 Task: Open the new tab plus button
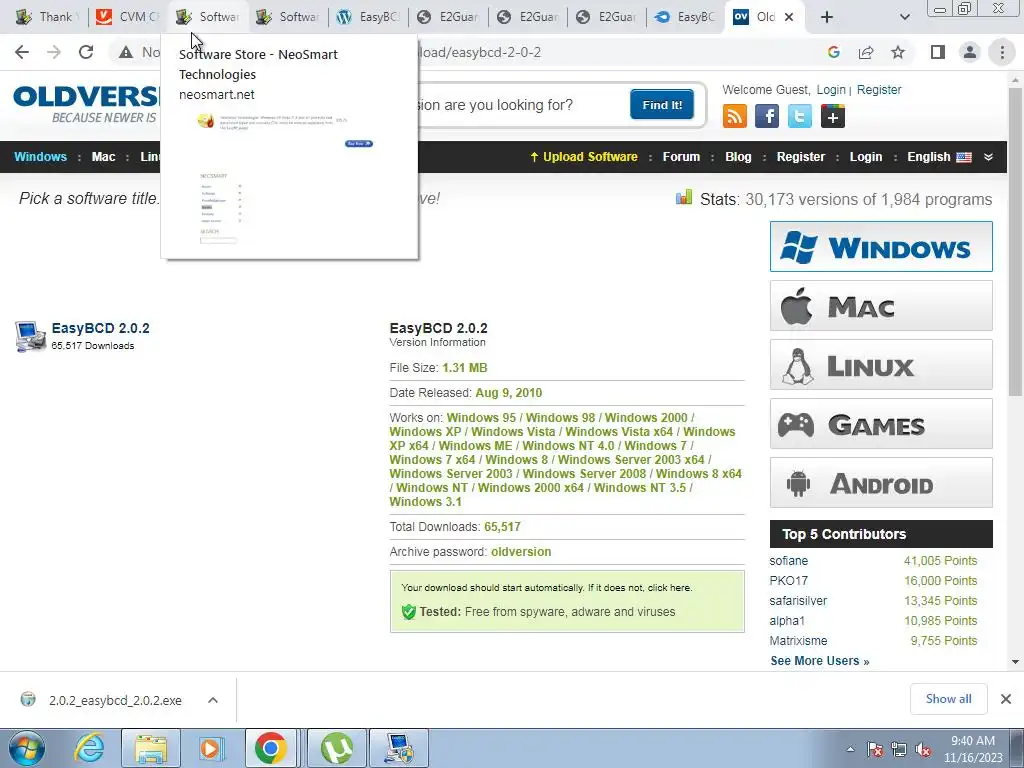pos(827,17)
